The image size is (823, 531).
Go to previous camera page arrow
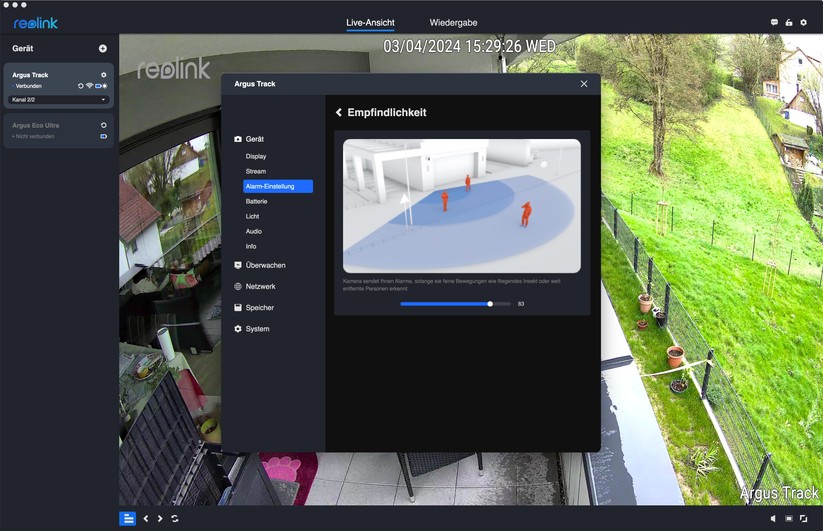[146, 518]
